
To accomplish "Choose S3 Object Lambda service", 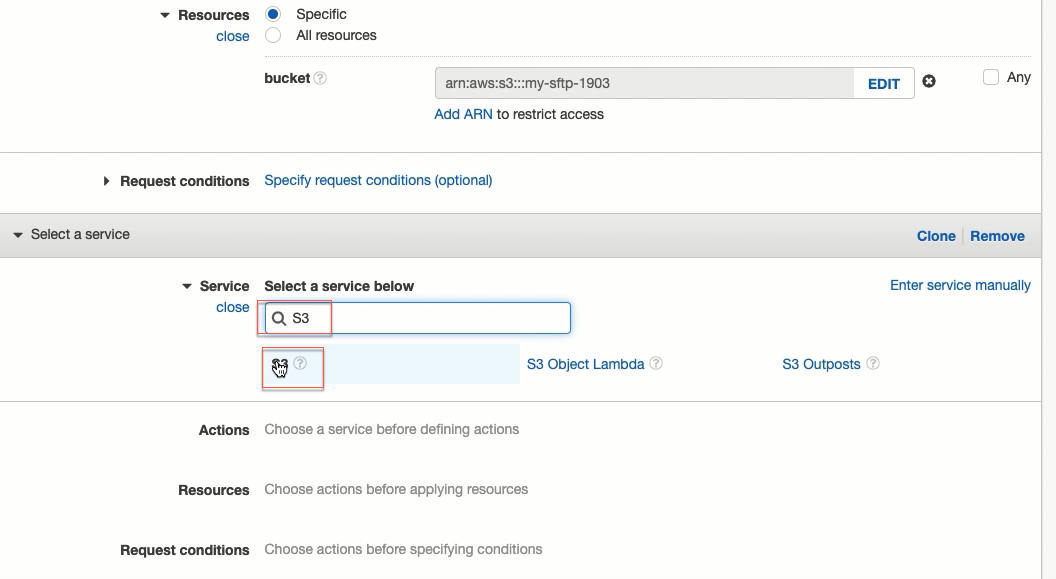I will (585, 364).
